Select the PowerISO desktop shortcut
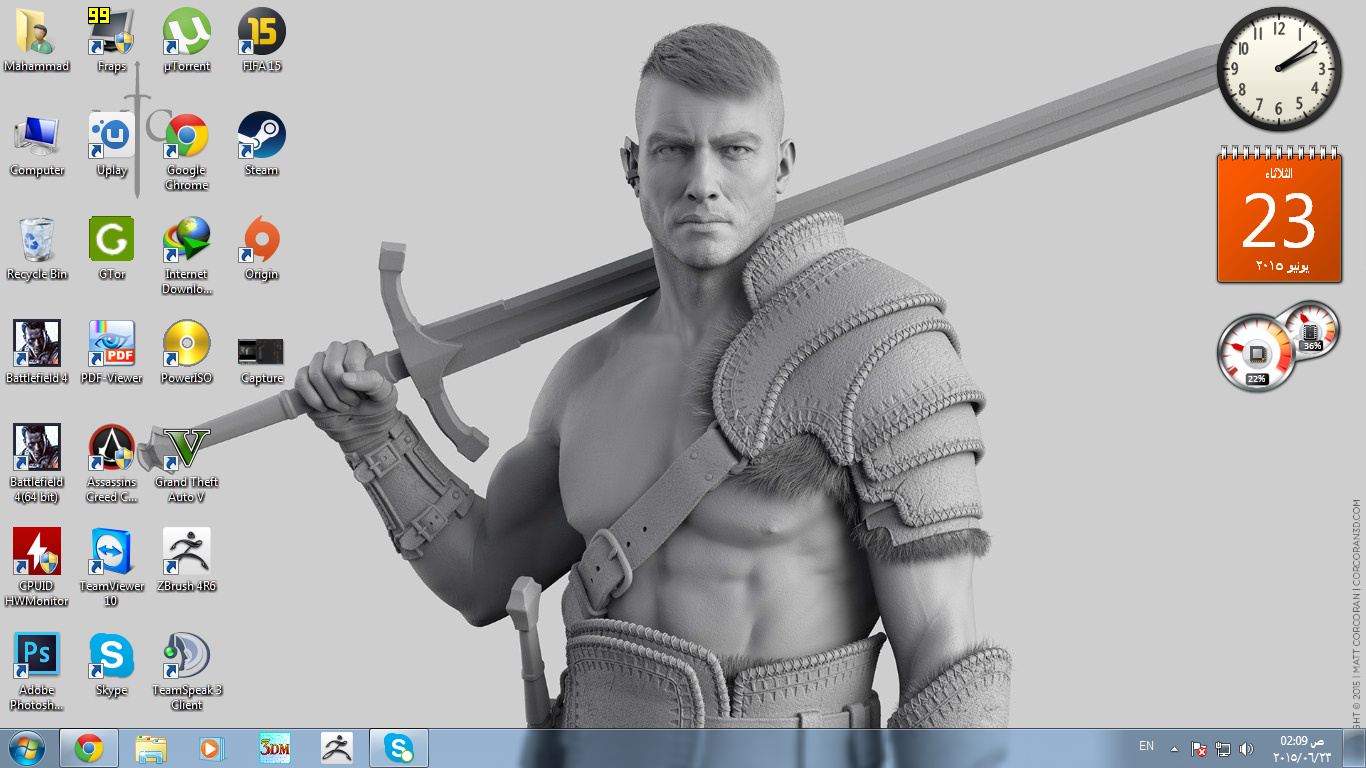This screenshot has width=1366, height=768. point(187,353)
